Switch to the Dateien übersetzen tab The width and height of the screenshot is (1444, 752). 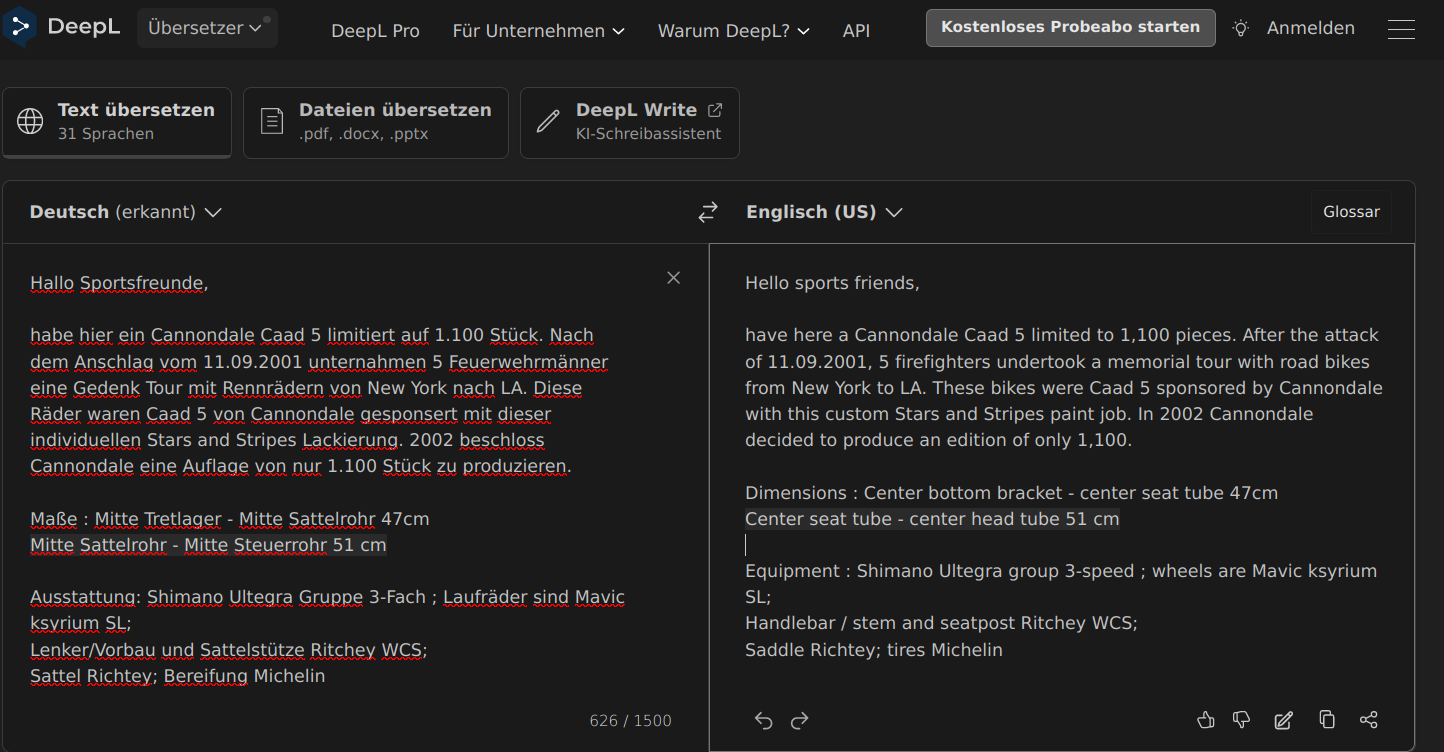376,122
